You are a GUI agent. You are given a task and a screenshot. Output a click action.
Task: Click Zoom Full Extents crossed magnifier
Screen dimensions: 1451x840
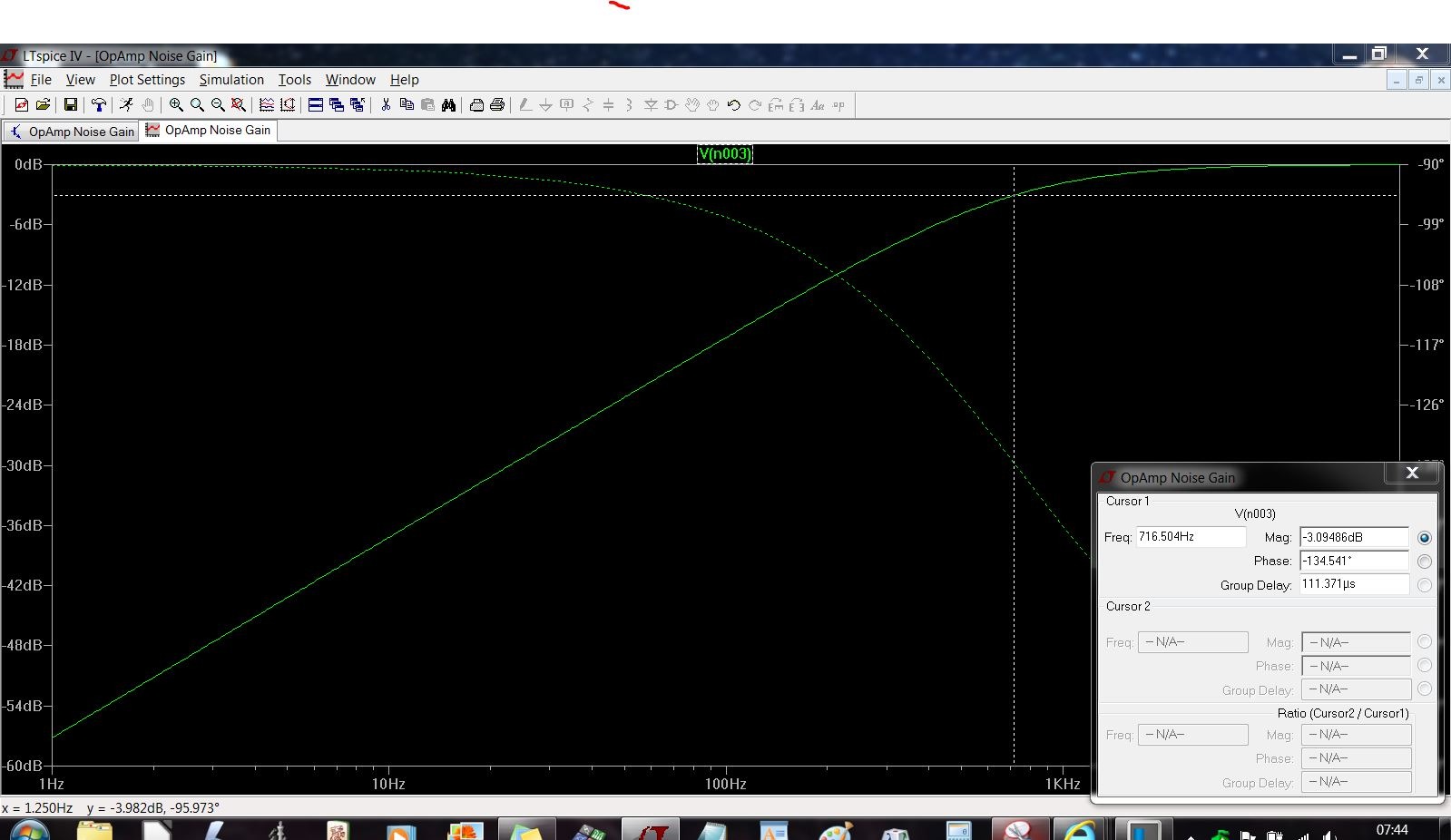tap(239, 105)
